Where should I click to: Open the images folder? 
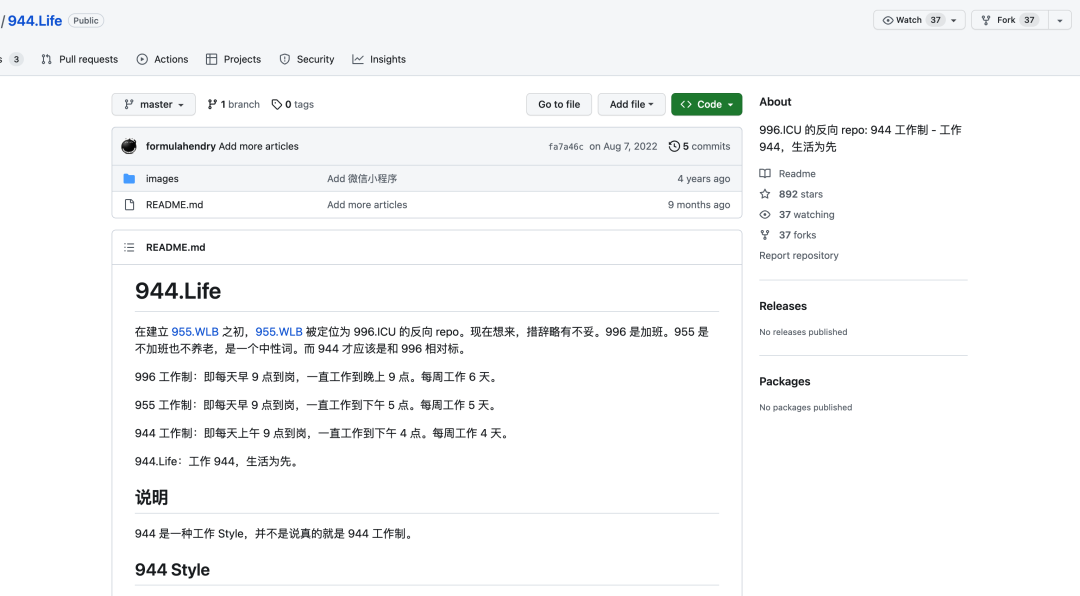(x=162, y=178)
